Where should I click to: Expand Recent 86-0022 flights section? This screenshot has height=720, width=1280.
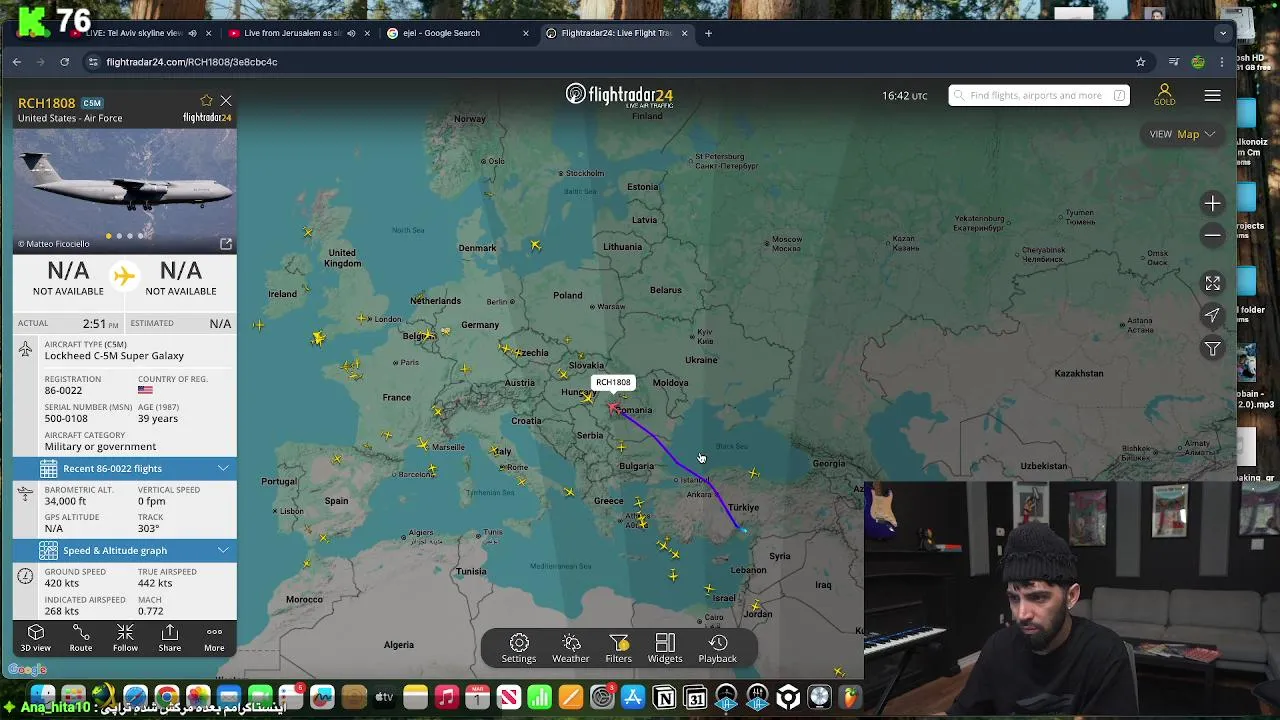(x=125, y=468)
